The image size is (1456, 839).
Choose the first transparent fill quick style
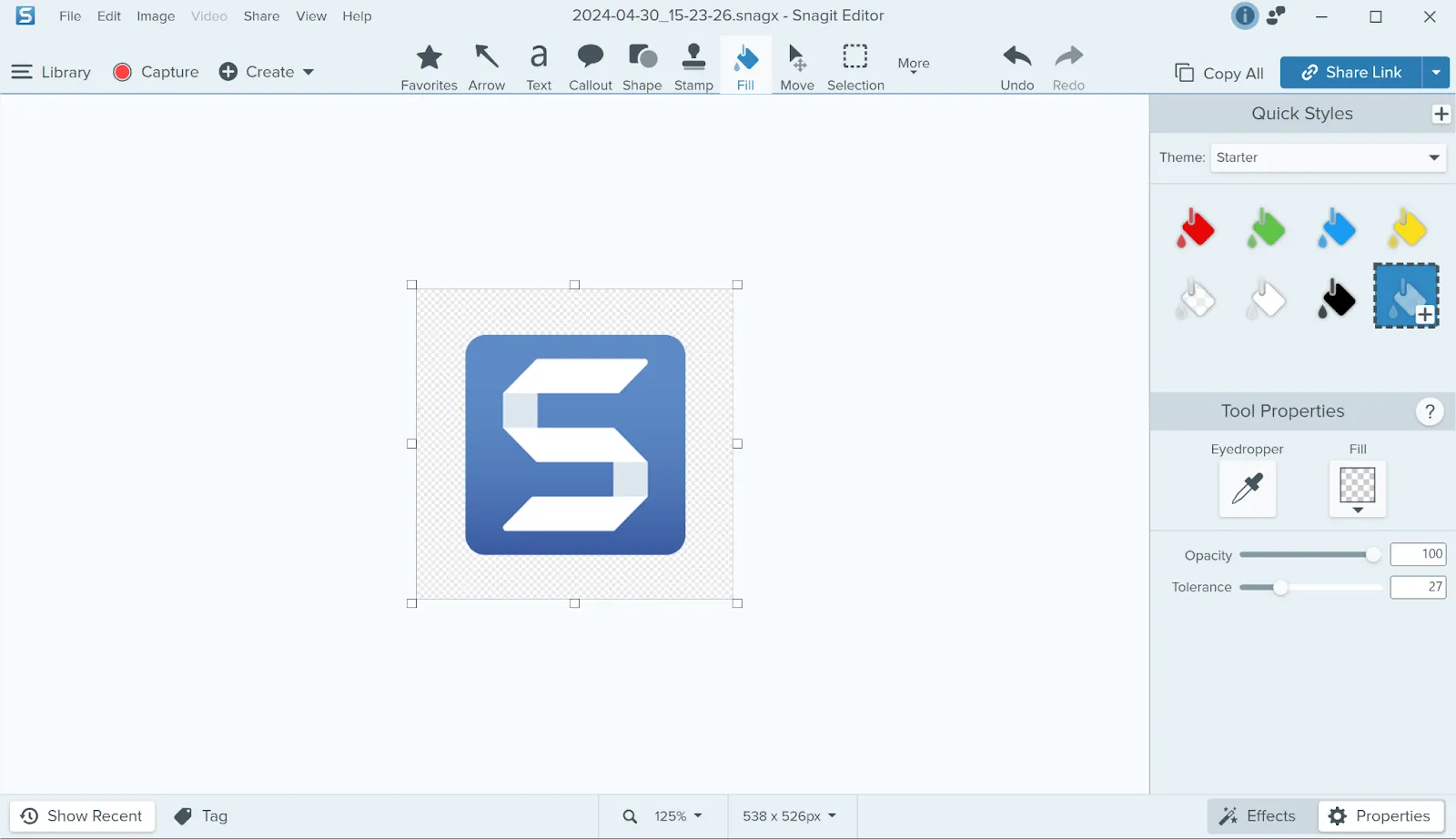1195,298
